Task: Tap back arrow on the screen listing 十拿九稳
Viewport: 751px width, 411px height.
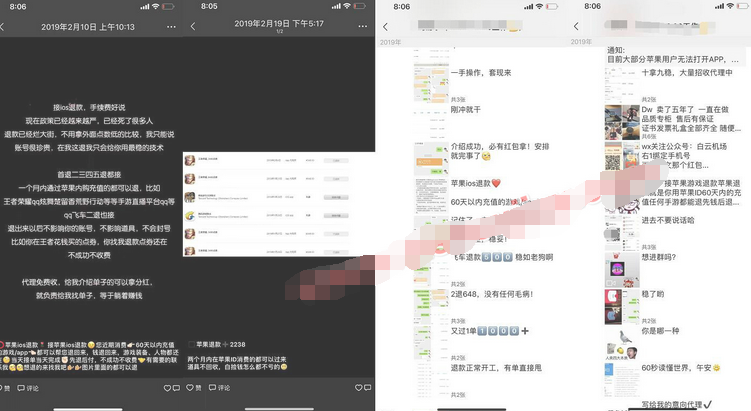Action: pyautogui.click(x=576, y=26)
